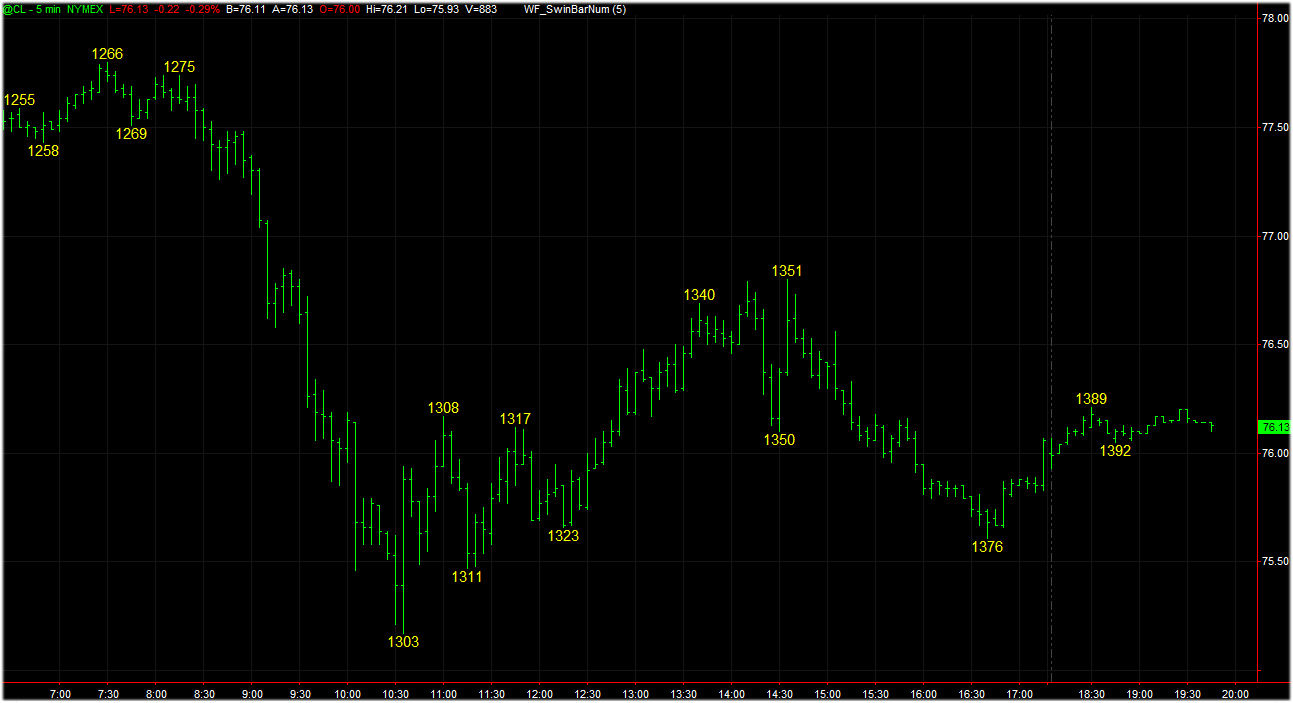The width and height of the screenshot is (1293, 703).
Task: Click the net change value "-0.22"
Action: 167,9
